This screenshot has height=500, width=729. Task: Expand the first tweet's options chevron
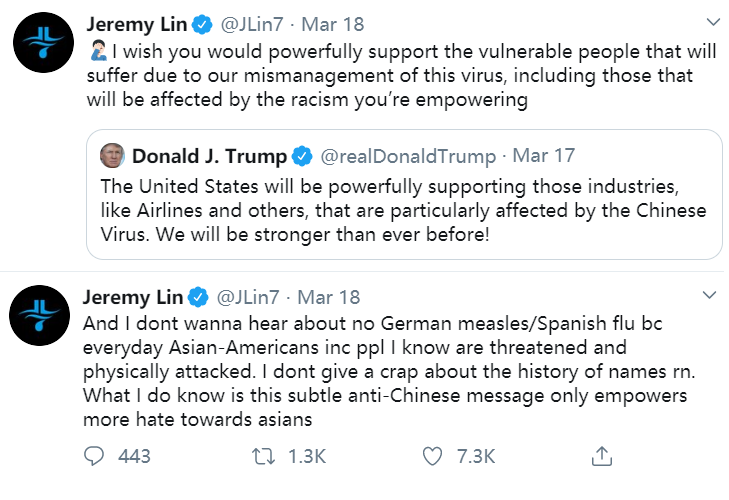coord(711,21)
